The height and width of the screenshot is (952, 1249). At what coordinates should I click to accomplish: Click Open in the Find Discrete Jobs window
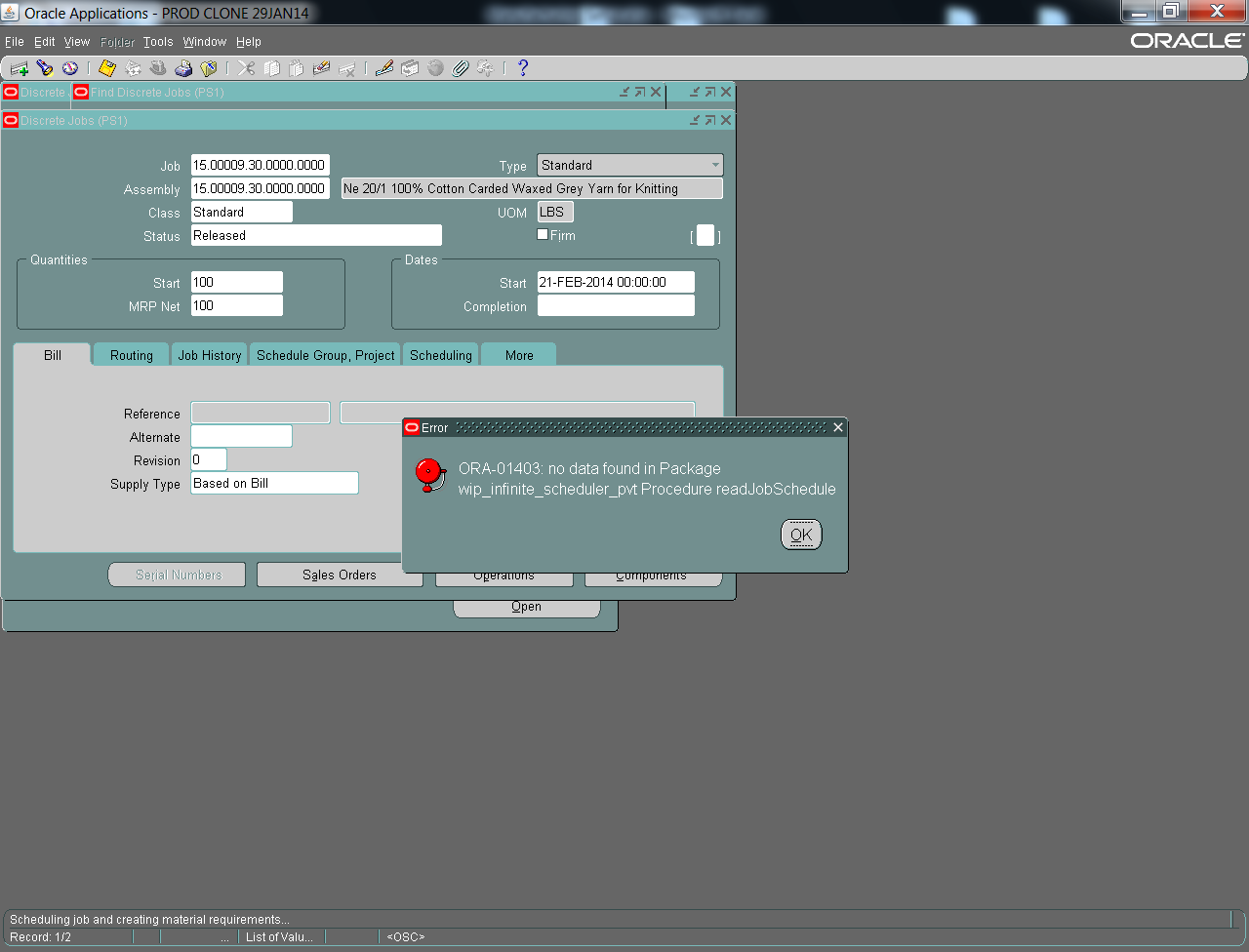coord(527,607)
